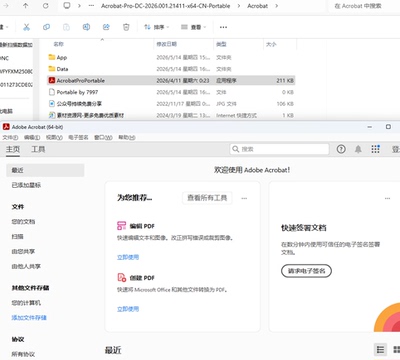This screenshot has width=400, height=360.
Task: Click the 查看所有工具 button
Action: [207, 198]
